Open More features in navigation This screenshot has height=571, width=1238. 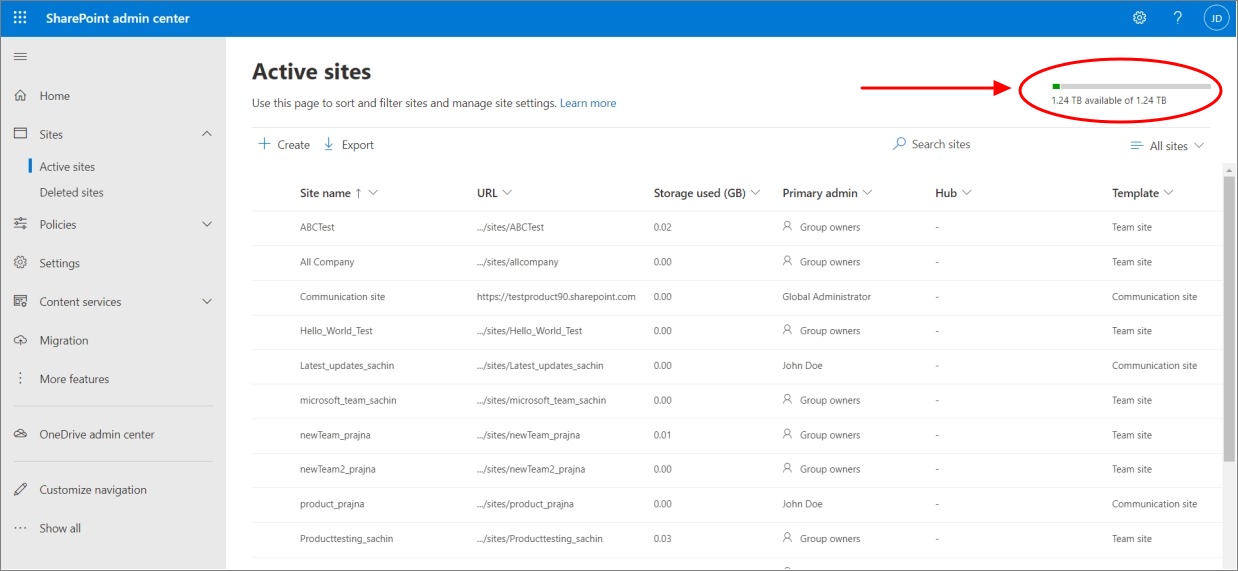pos(74,379)
